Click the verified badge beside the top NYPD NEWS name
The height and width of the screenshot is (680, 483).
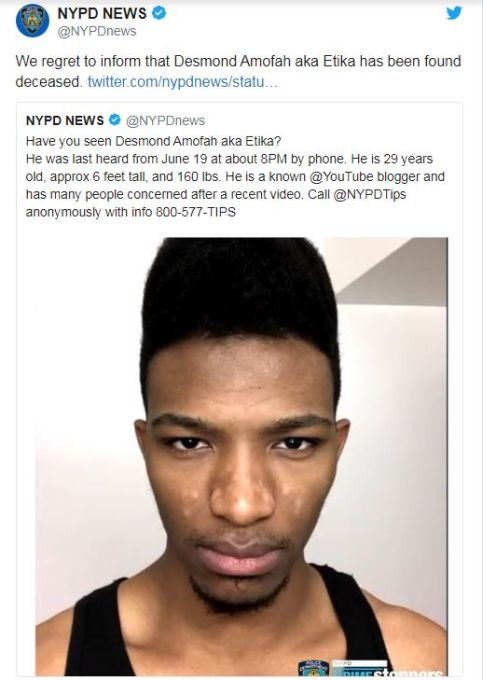[x=159, y=13]
